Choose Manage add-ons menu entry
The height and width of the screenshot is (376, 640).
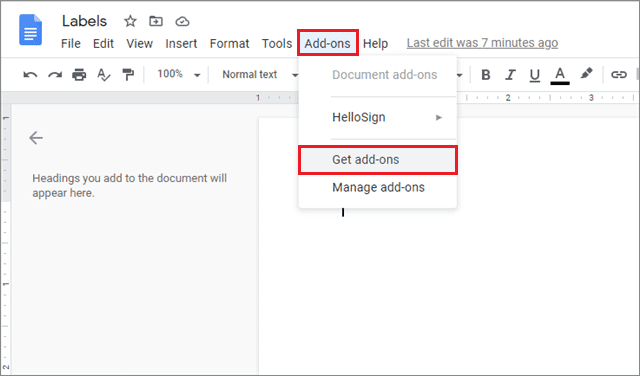click(x=378, y=187)
